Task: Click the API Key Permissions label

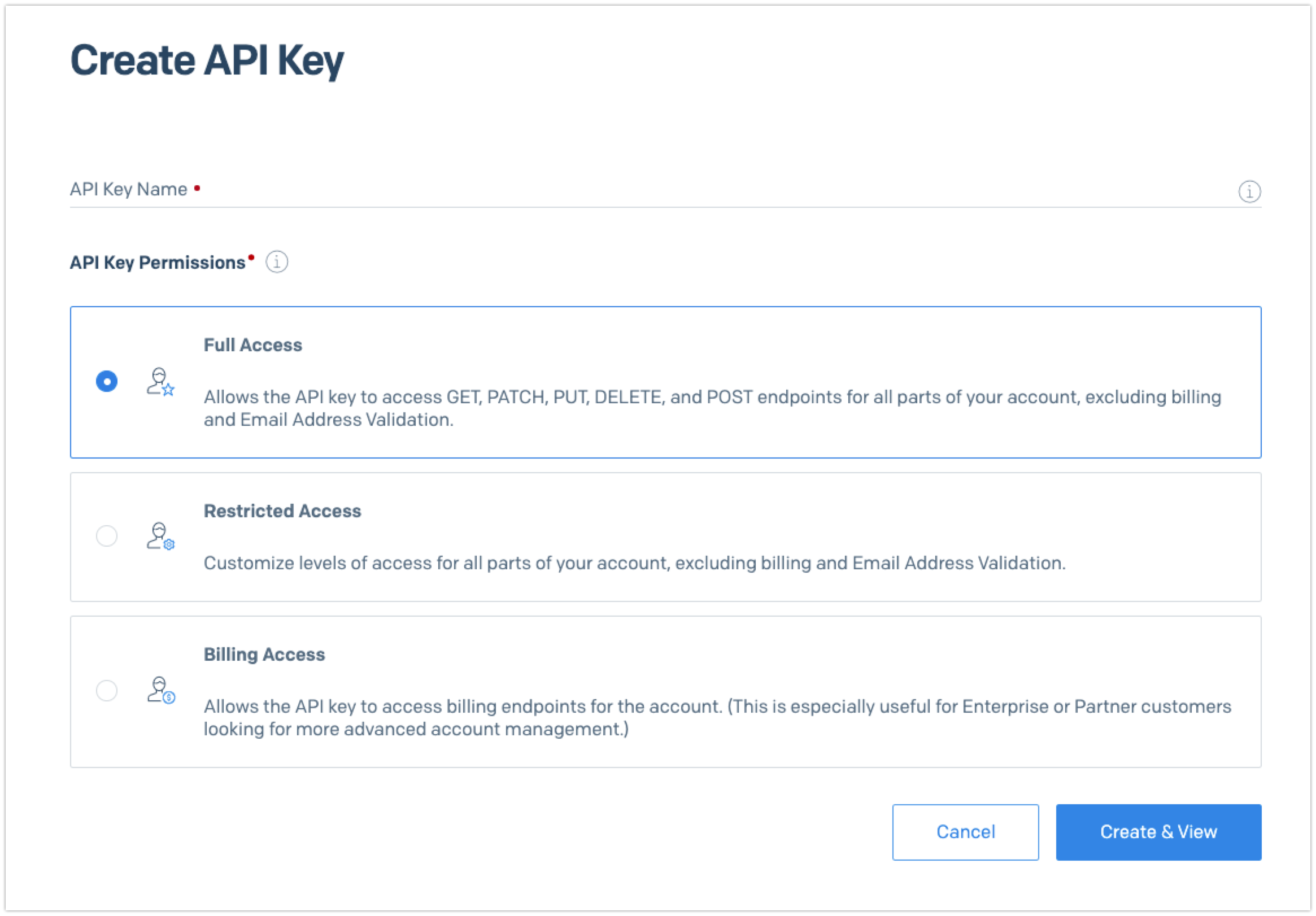Action: 158,263
